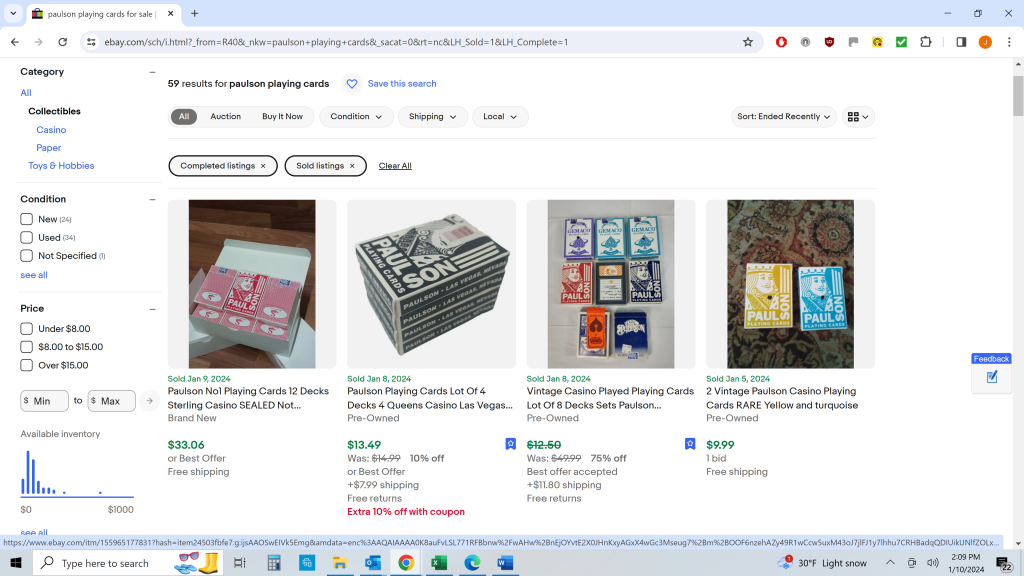1024x576 pixels.
Task: Open Microsoft Store from the taskbar
Action: 306,563
